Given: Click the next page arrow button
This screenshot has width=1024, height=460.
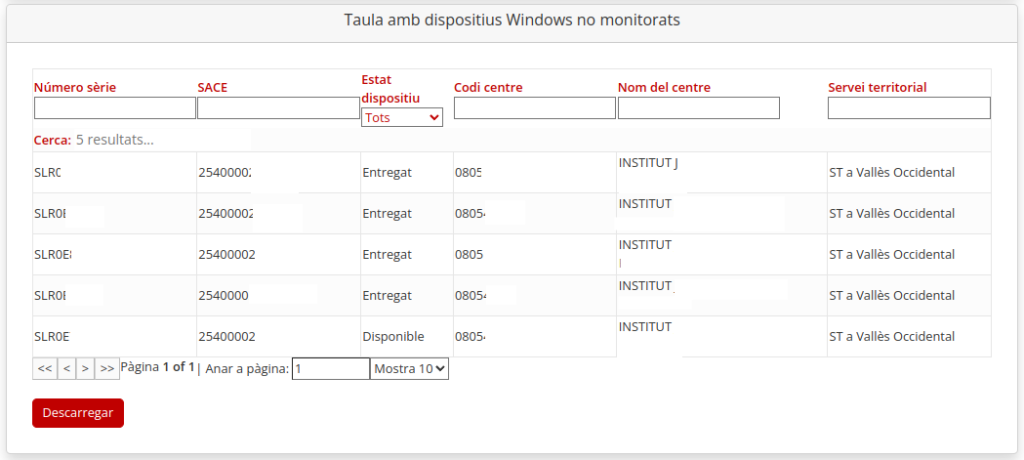Looking at the screenshot, I should point(86,369).
